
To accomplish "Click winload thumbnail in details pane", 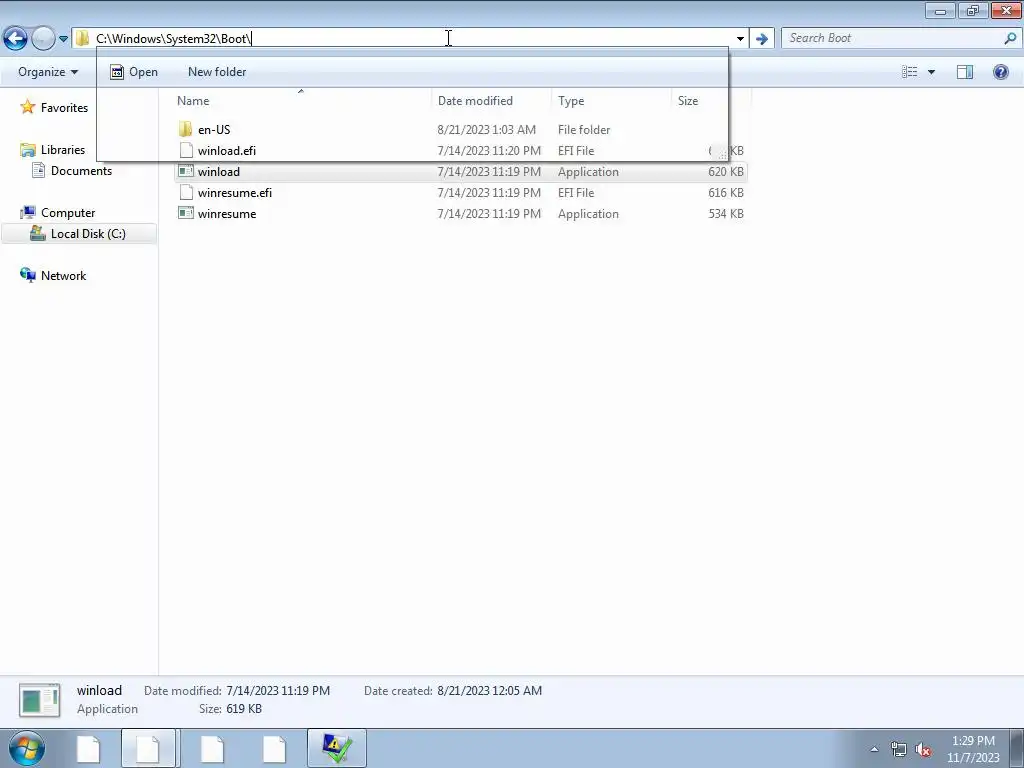I will pos(40,700).
